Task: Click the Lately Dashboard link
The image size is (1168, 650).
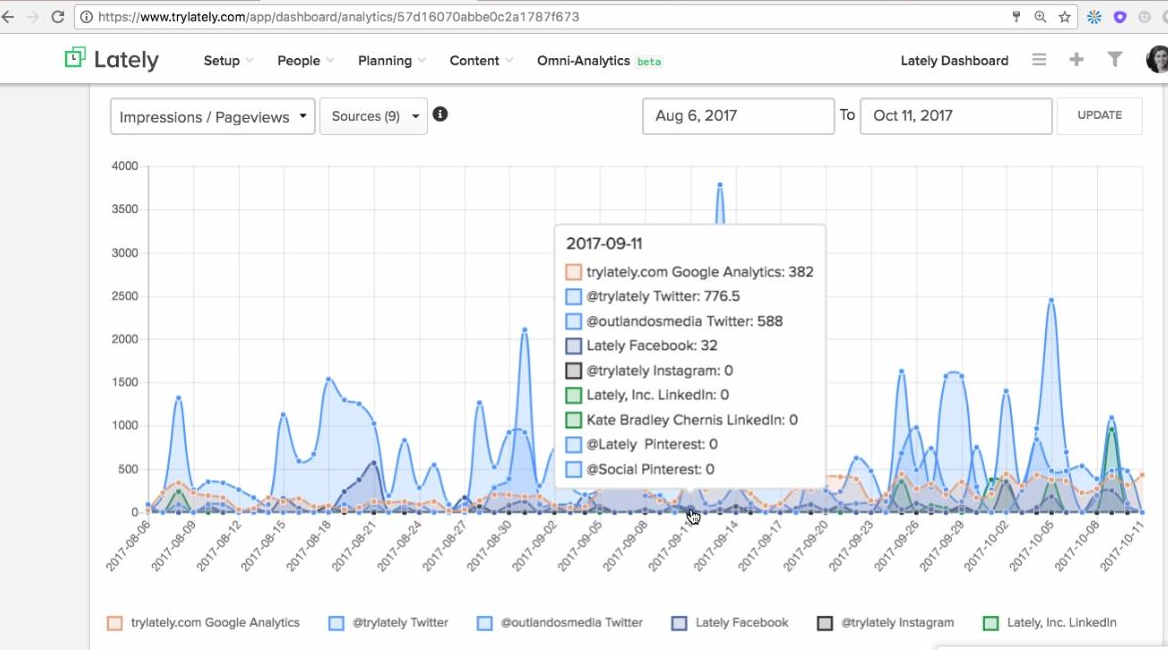Action: 954,61
